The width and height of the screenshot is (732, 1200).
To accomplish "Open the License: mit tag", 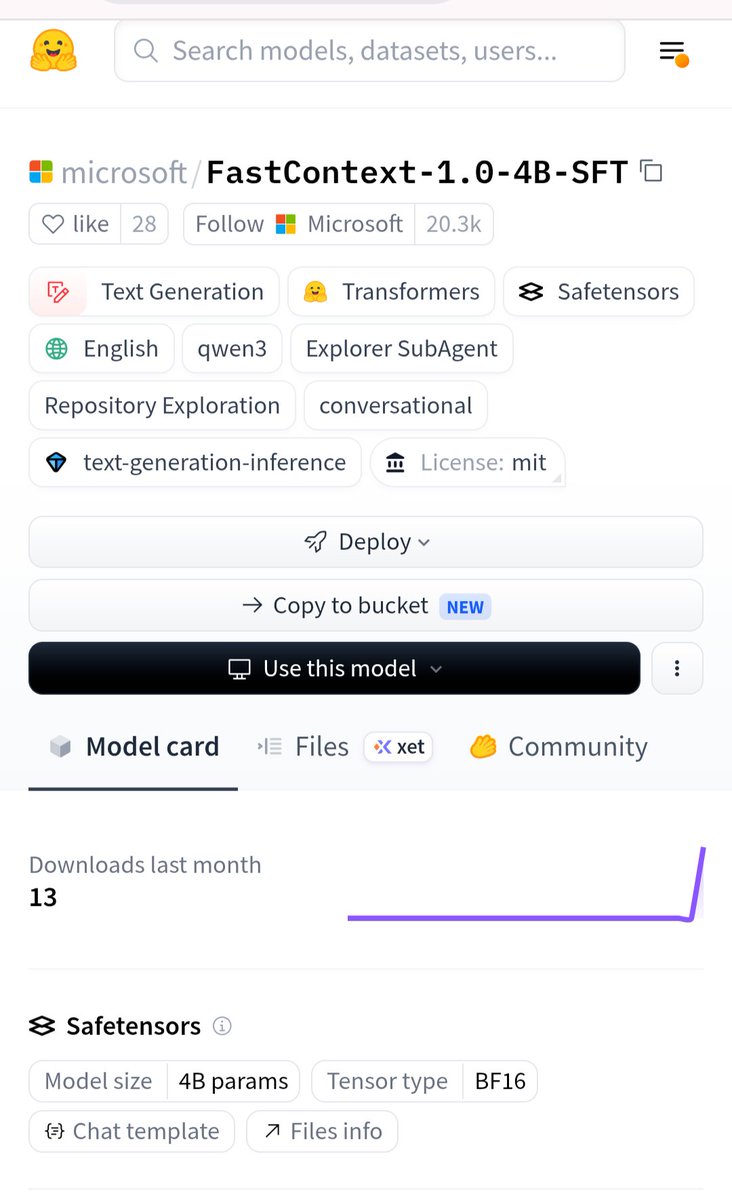I will coord(467,463).
